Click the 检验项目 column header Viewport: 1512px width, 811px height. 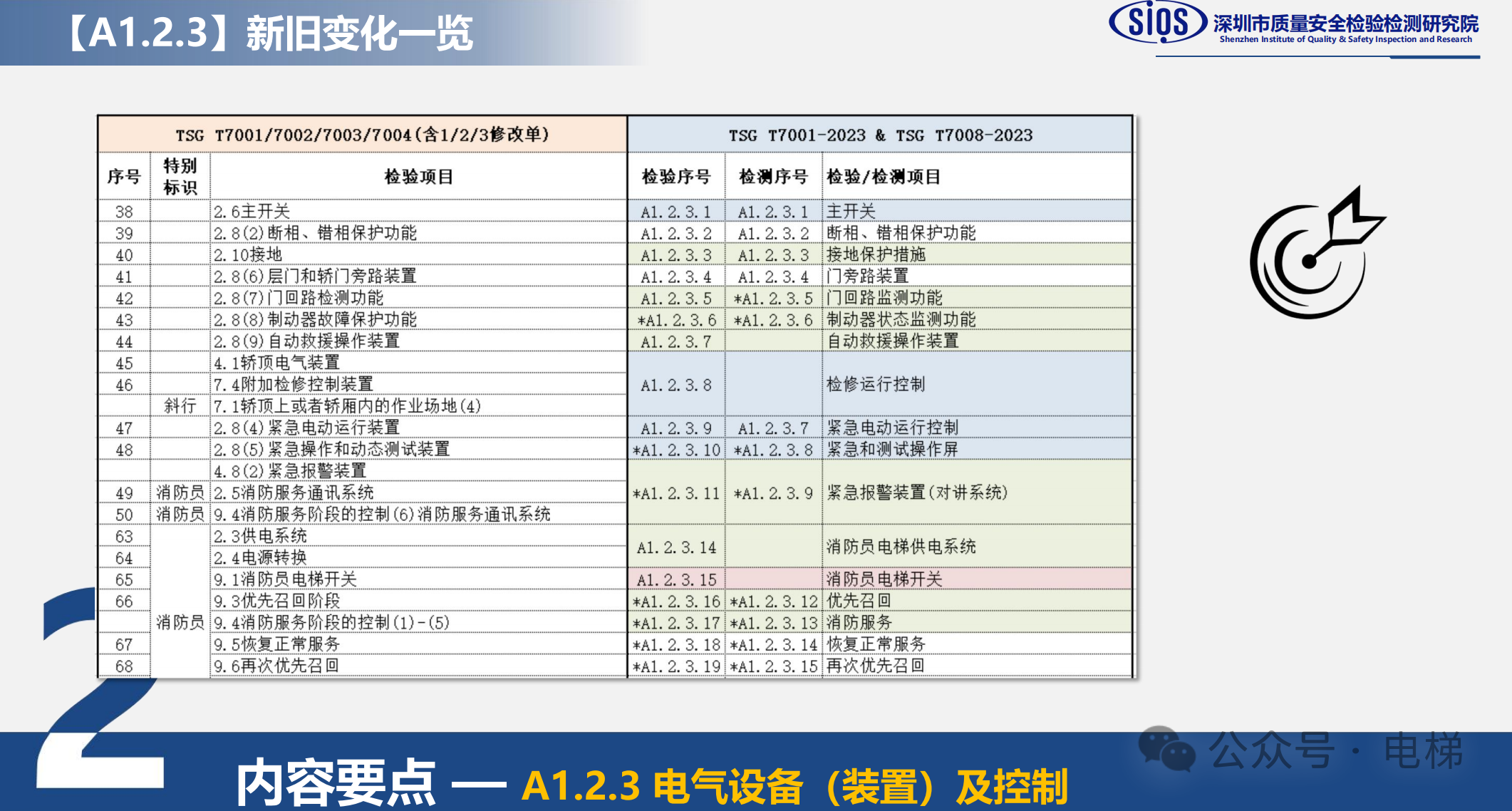click(418, 176)
